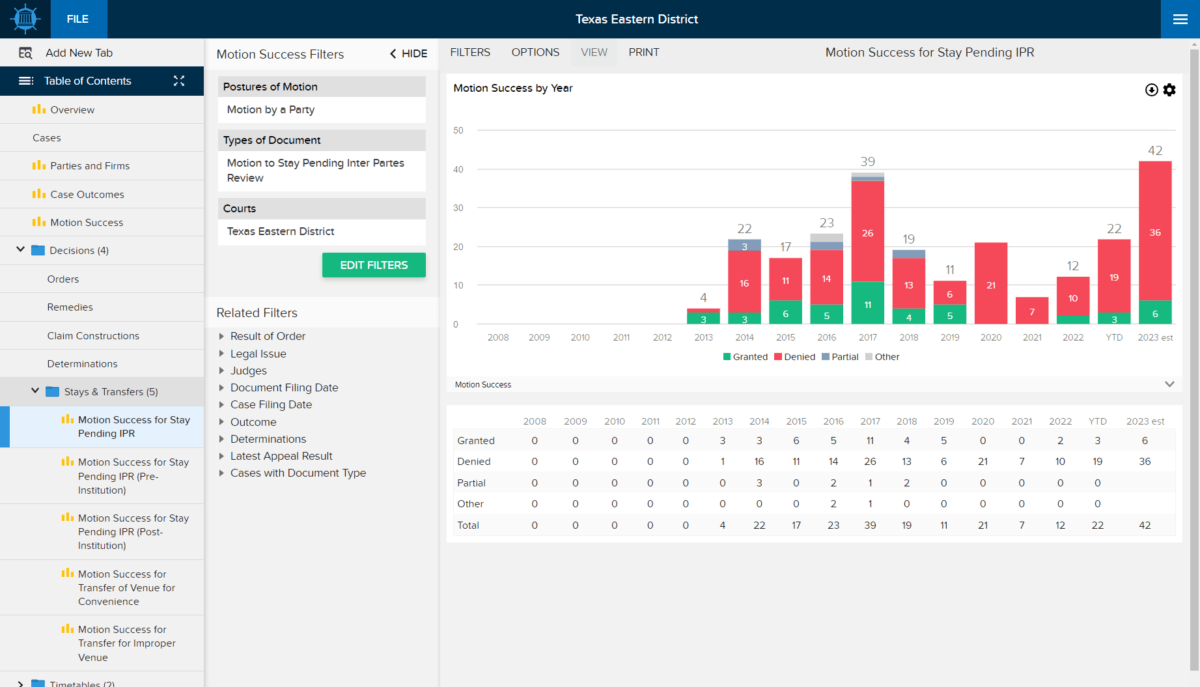Open the FILE menu
This screenshot has height=687, width=1200.
point(77,19)
